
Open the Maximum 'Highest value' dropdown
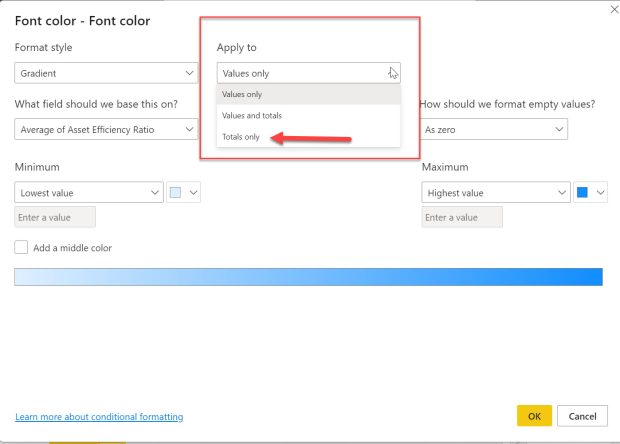pos(495,192)
